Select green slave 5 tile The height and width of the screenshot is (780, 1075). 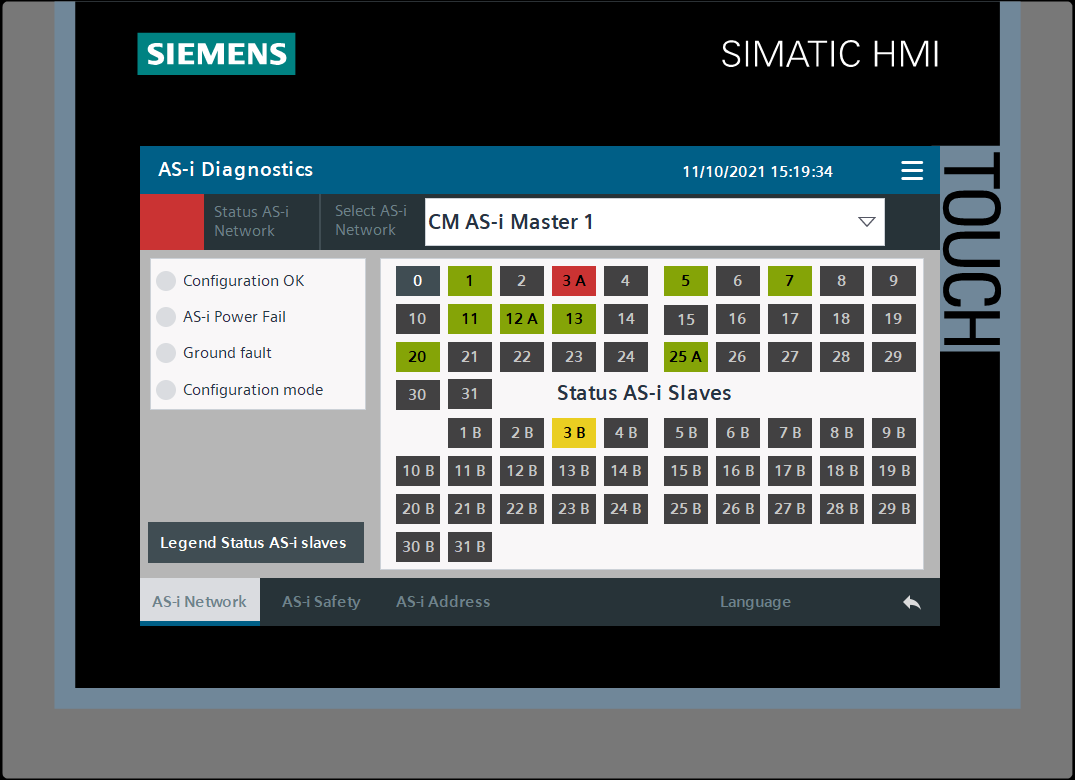point(686,280)
